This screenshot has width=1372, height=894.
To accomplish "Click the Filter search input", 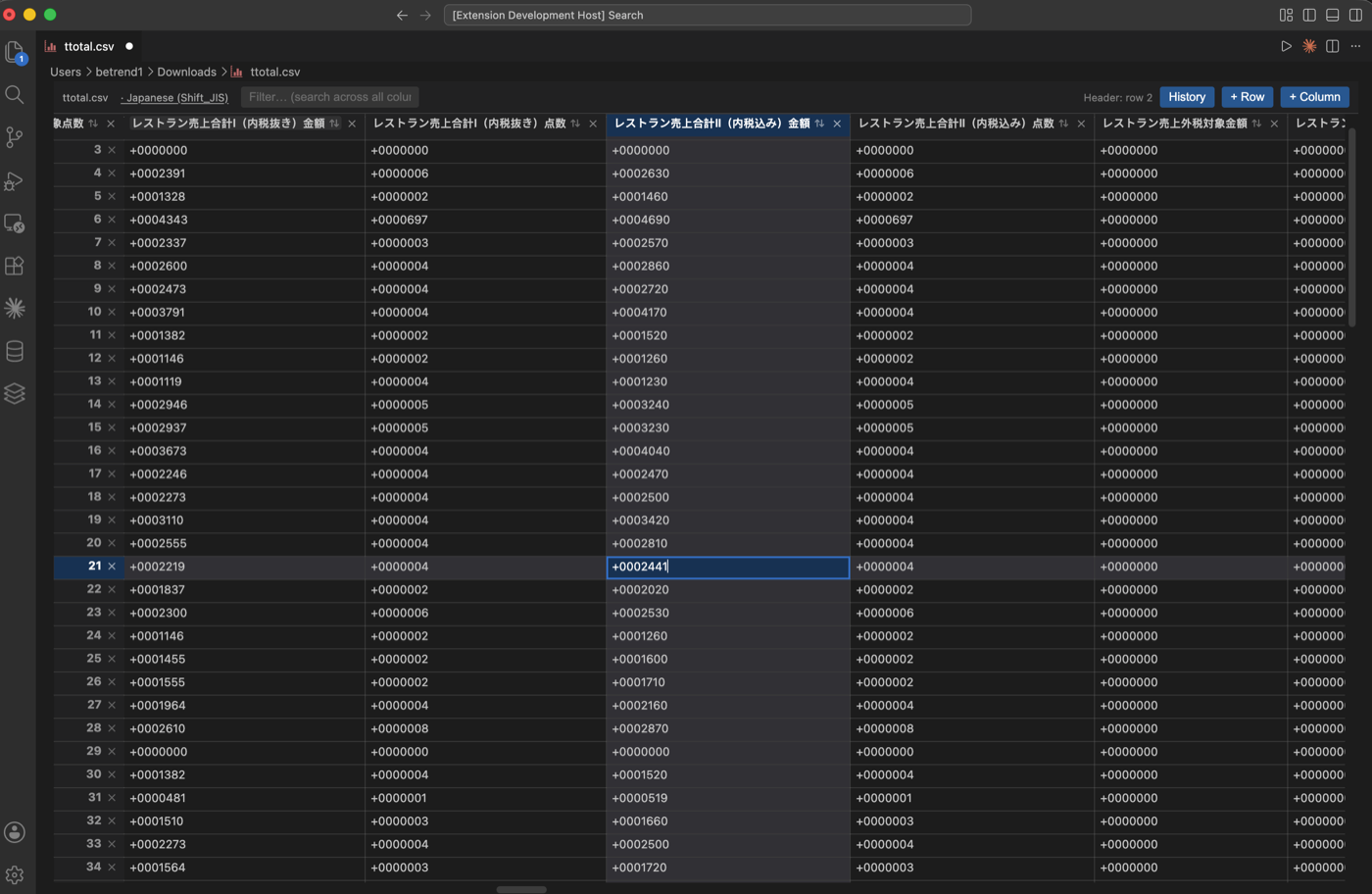I will click(x=330, y=97).
